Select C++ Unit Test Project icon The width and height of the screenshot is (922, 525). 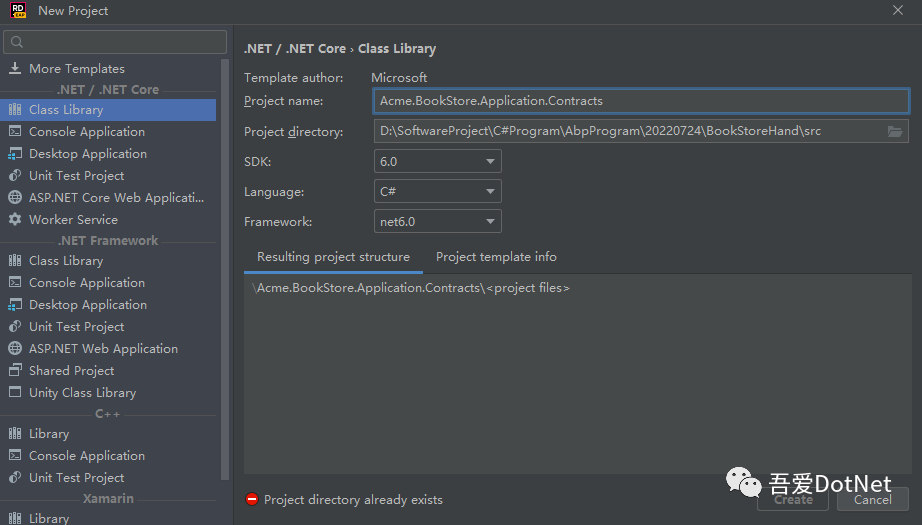pos(15,477)
